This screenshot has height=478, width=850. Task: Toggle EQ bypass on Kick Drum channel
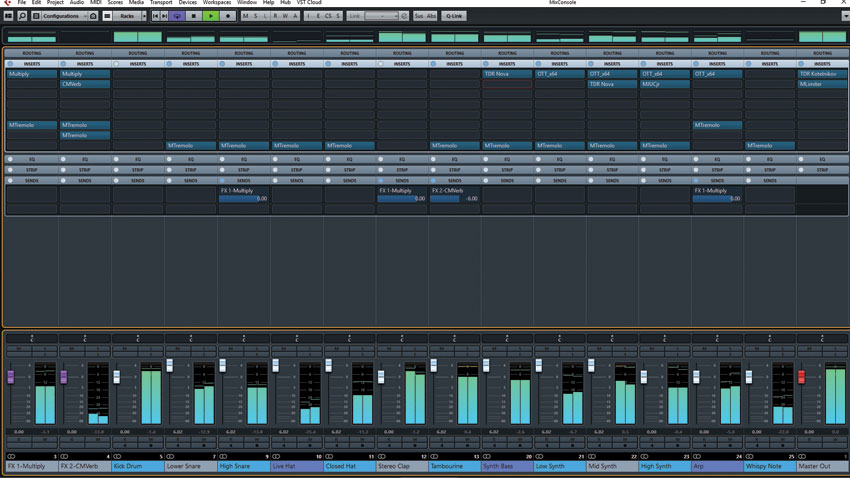pos(116,159)
